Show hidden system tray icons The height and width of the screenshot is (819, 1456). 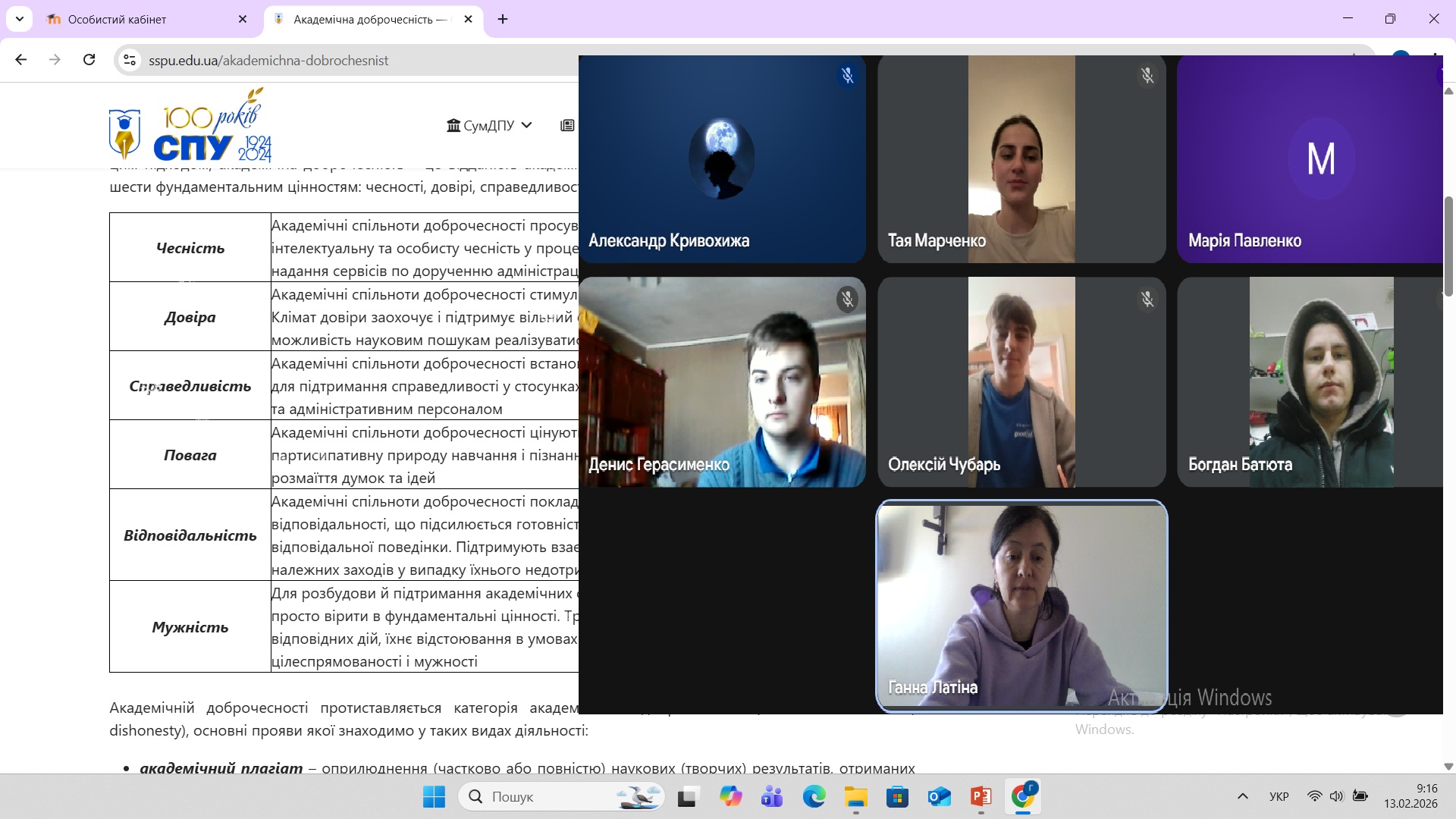click(x=1242, y=796)
